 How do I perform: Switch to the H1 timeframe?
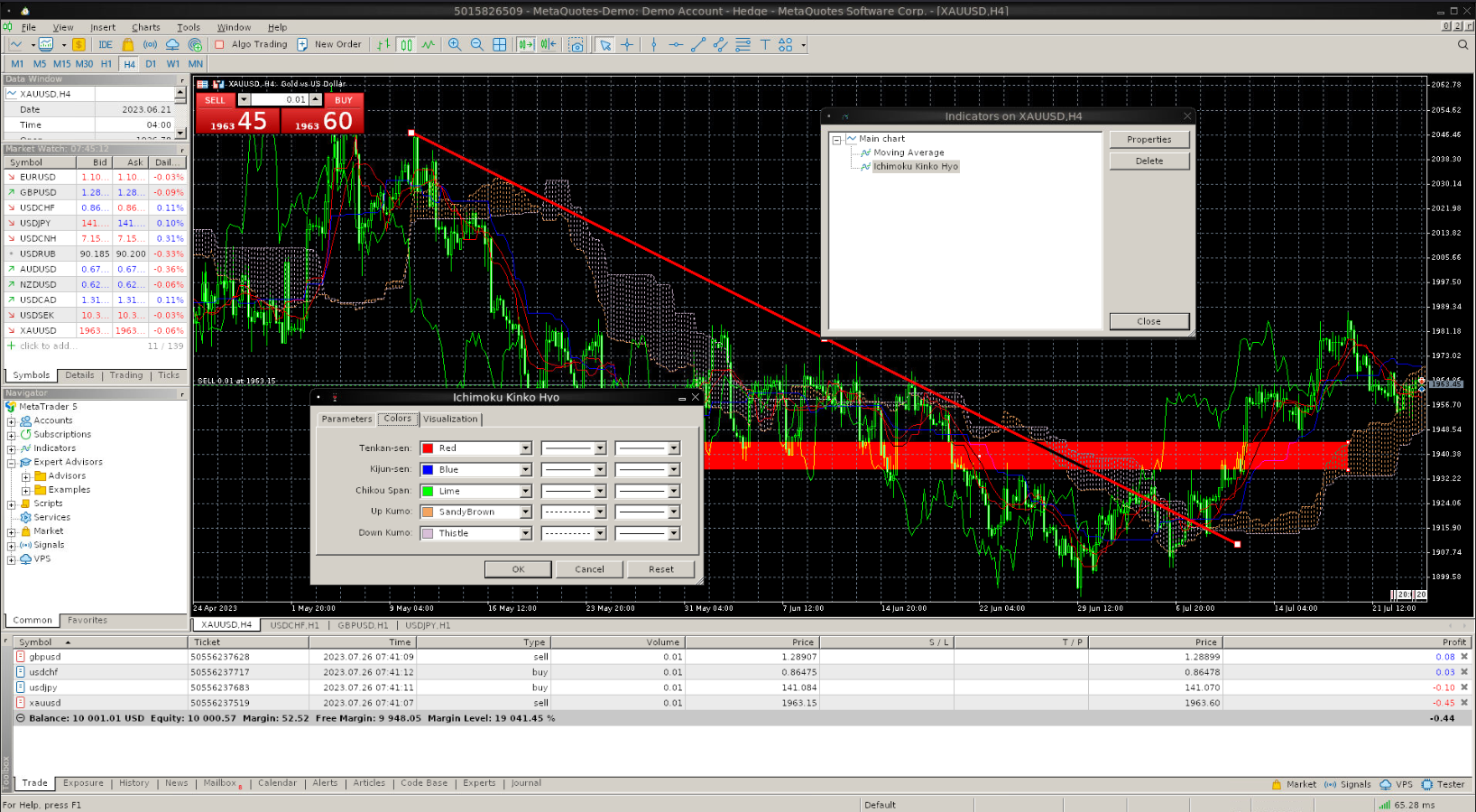pyautogui.click(x=106, y=64)
